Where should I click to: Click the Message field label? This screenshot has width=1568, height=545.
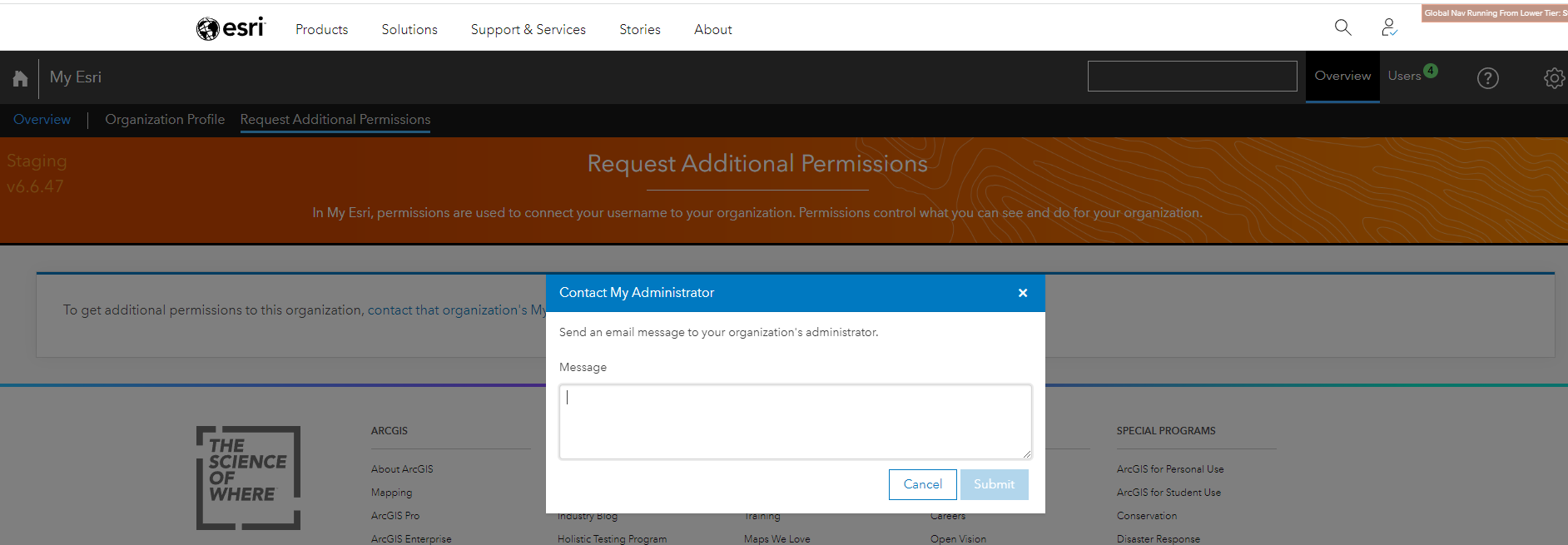583,367
